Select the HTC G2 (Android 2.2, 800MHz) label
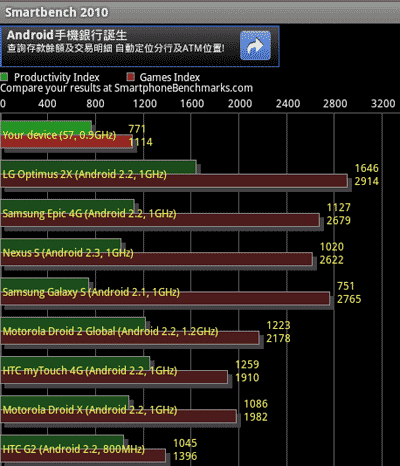 74,449
